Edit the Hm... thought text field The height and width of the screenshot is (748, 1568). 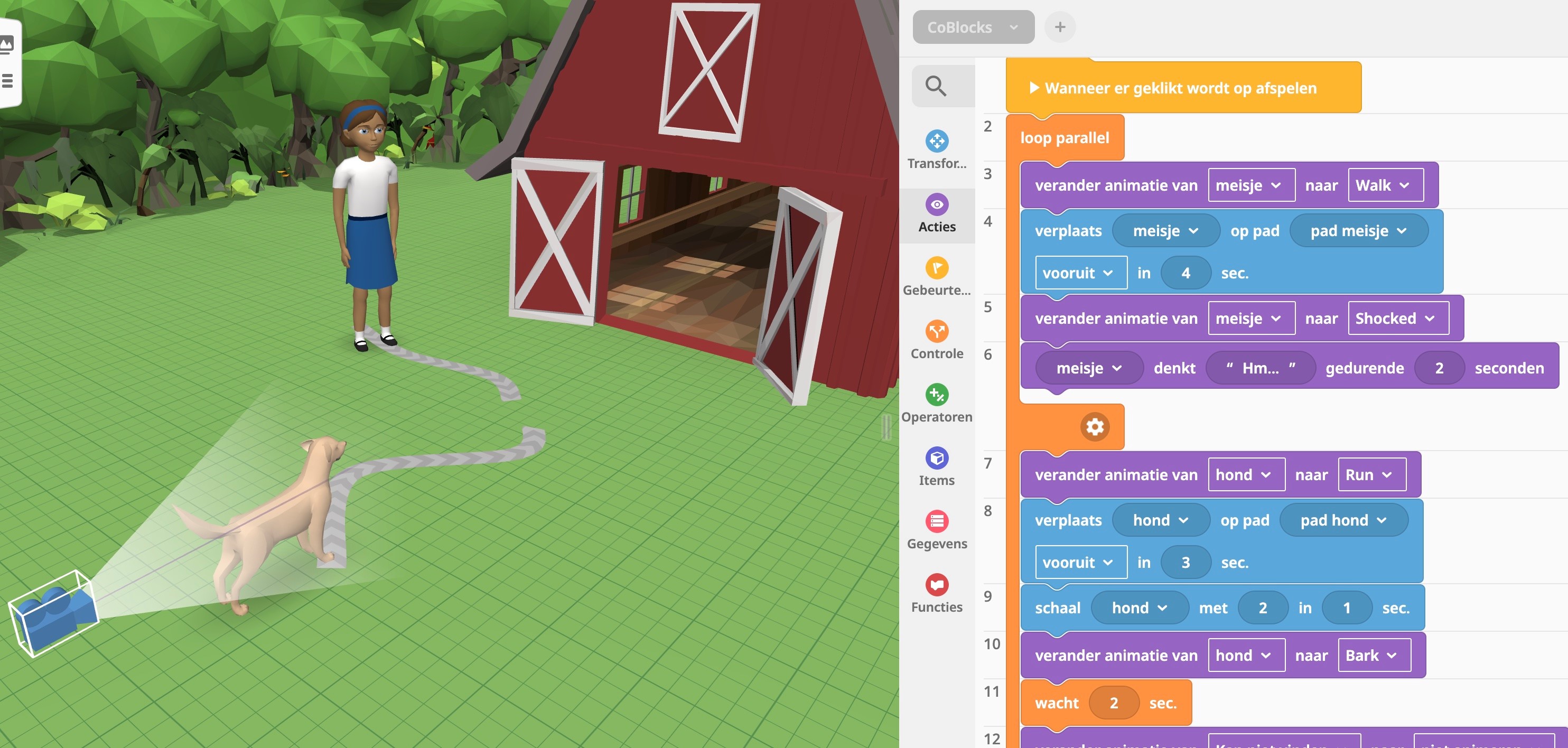coord(1259,368)
